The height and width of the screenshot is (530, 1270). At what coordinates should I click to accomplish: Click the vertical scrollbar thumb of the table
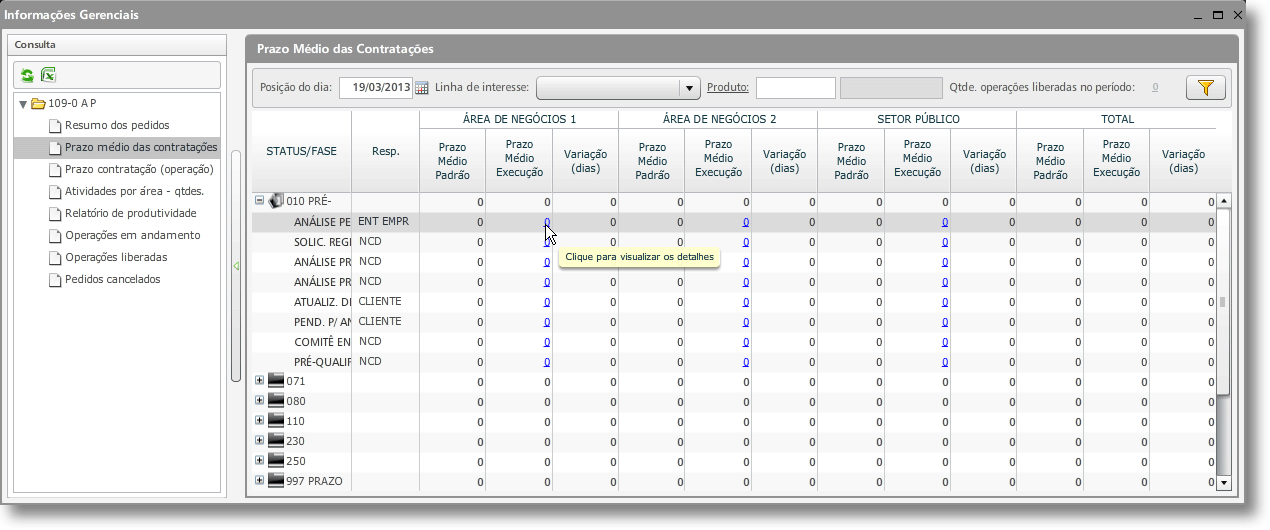1222,303
